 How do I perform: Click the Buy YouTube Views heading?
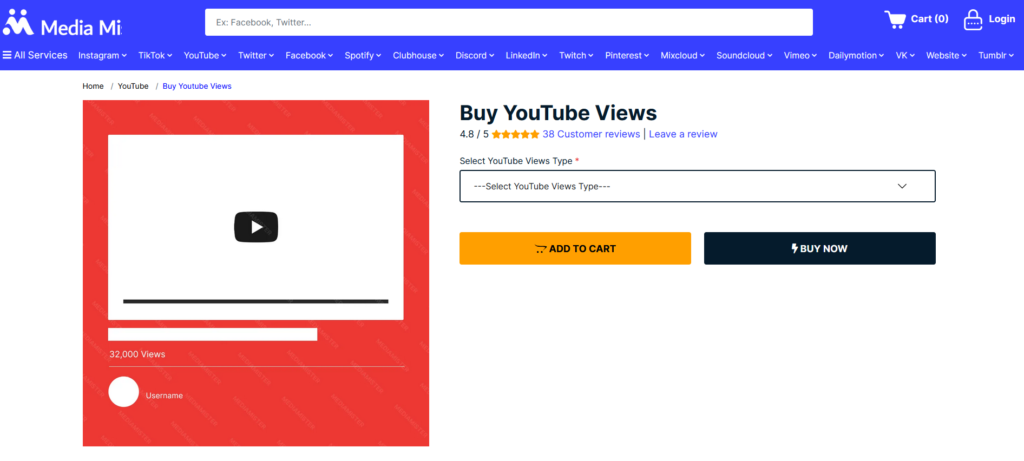tap(558, 112)
